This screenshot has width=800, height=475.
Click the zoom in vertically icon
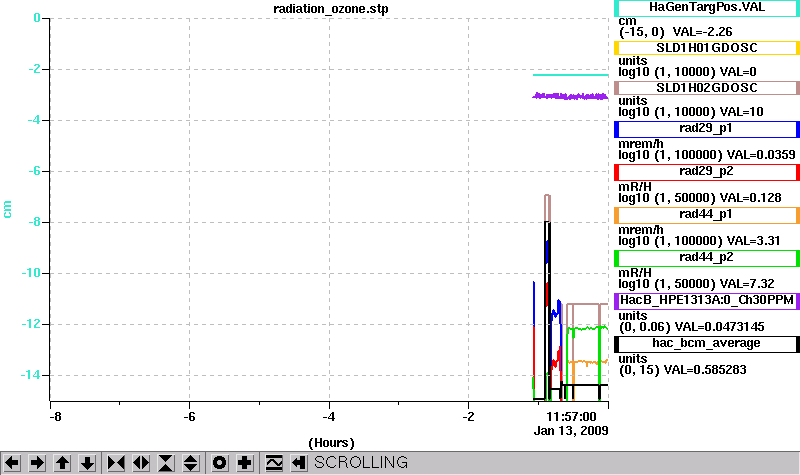point(166,463)
